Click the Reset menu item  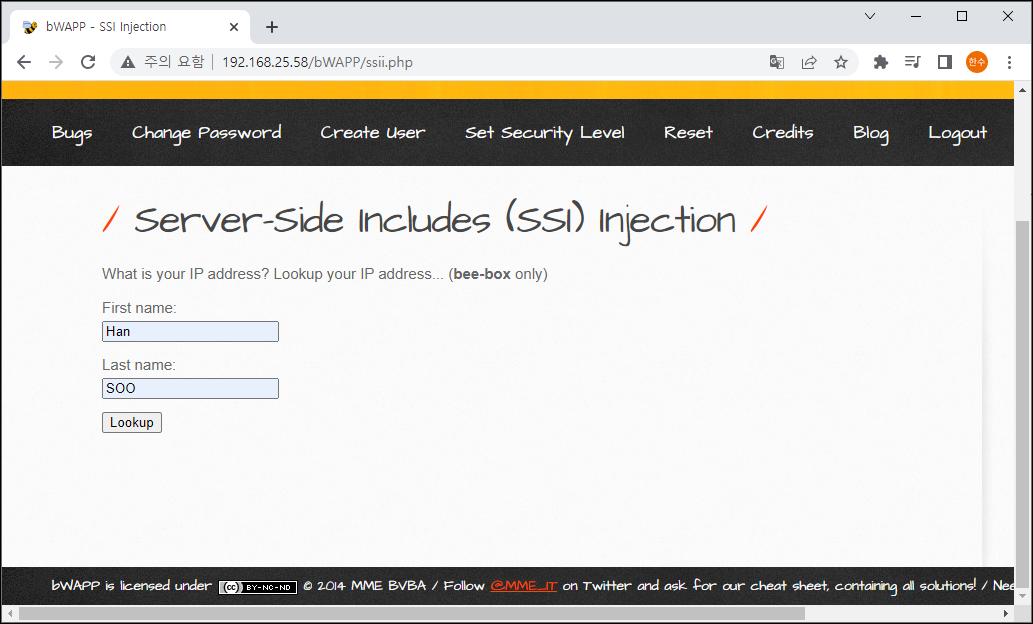click(x=688, y=132)
